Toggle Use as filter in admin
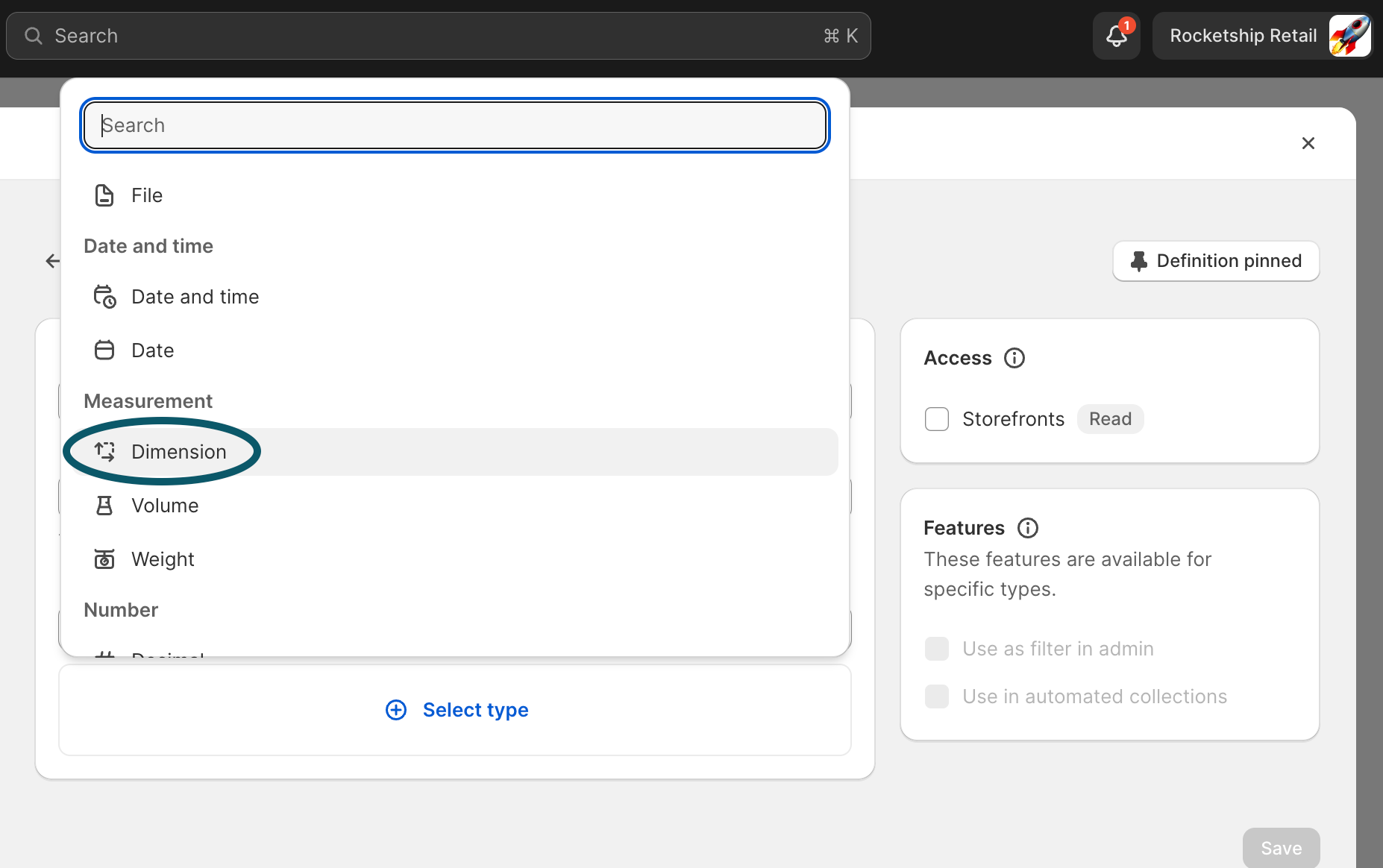The height and width of the screenshot is (868, 1383). (937, 649)
